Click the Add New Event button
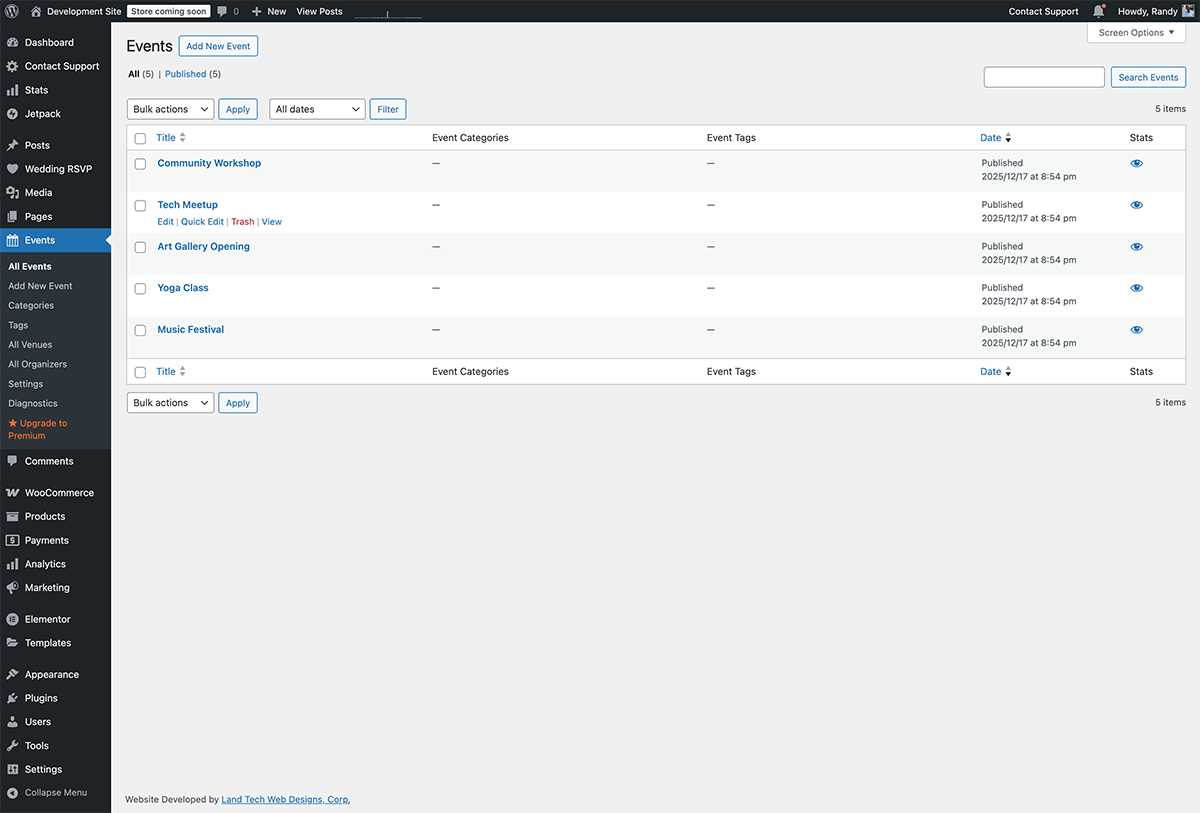 tap(218, 46)
